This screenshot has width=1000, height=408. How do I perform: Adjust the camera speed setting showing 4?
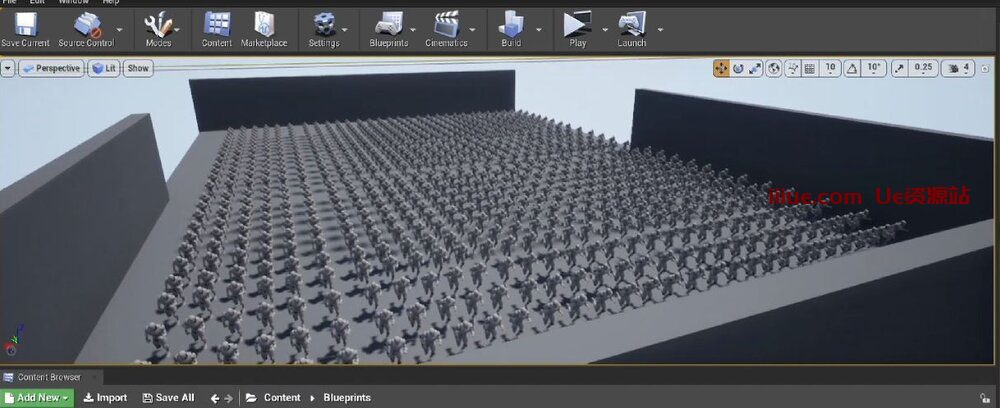tap(961, 68)
